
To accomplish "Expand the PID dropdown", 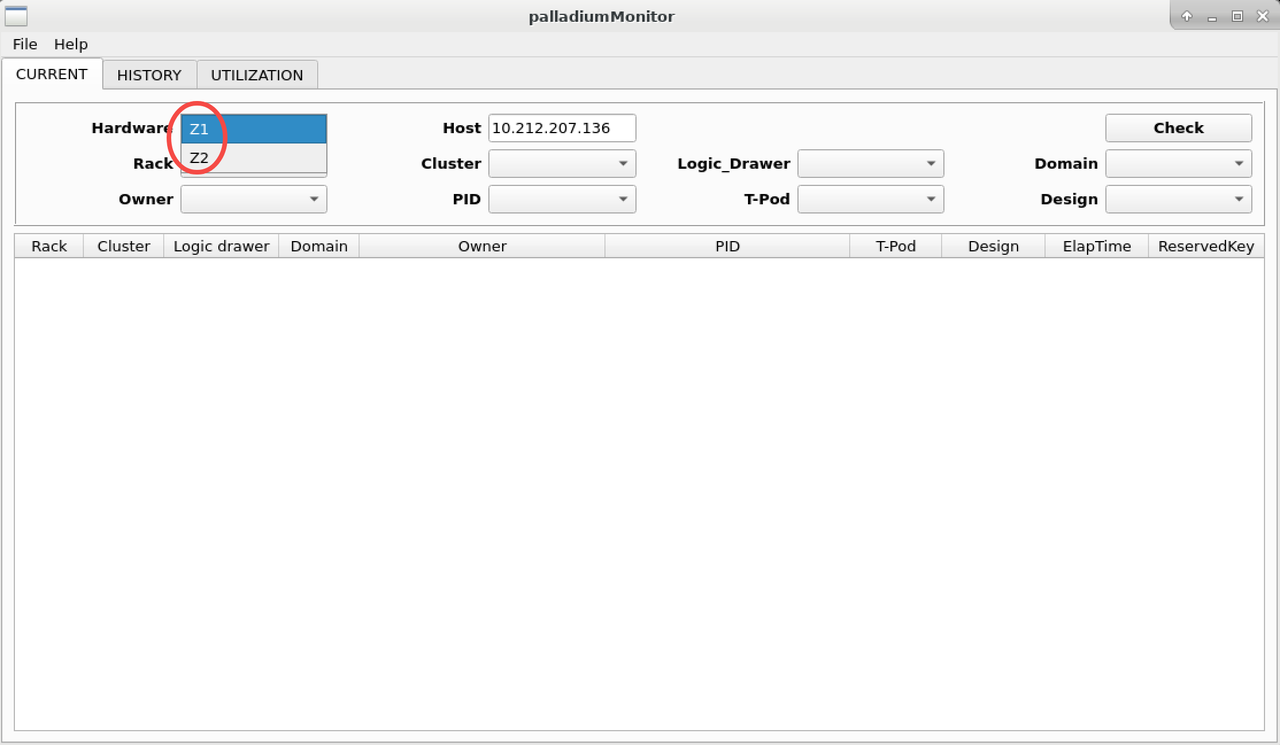I will 562,199.
